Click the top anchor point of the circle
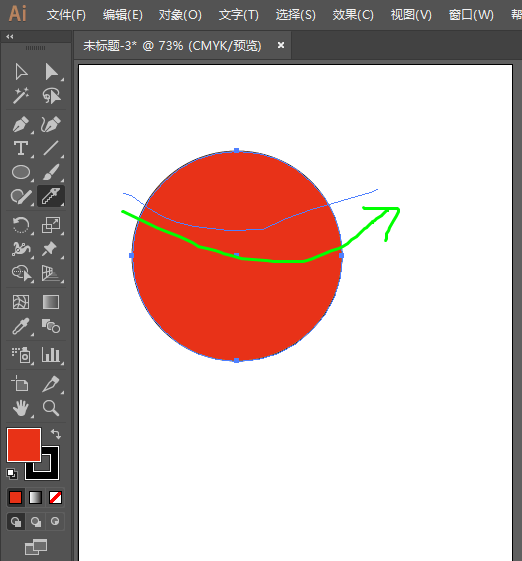The image size is (522, 561). pyautogui.click(x=236, y=151)
